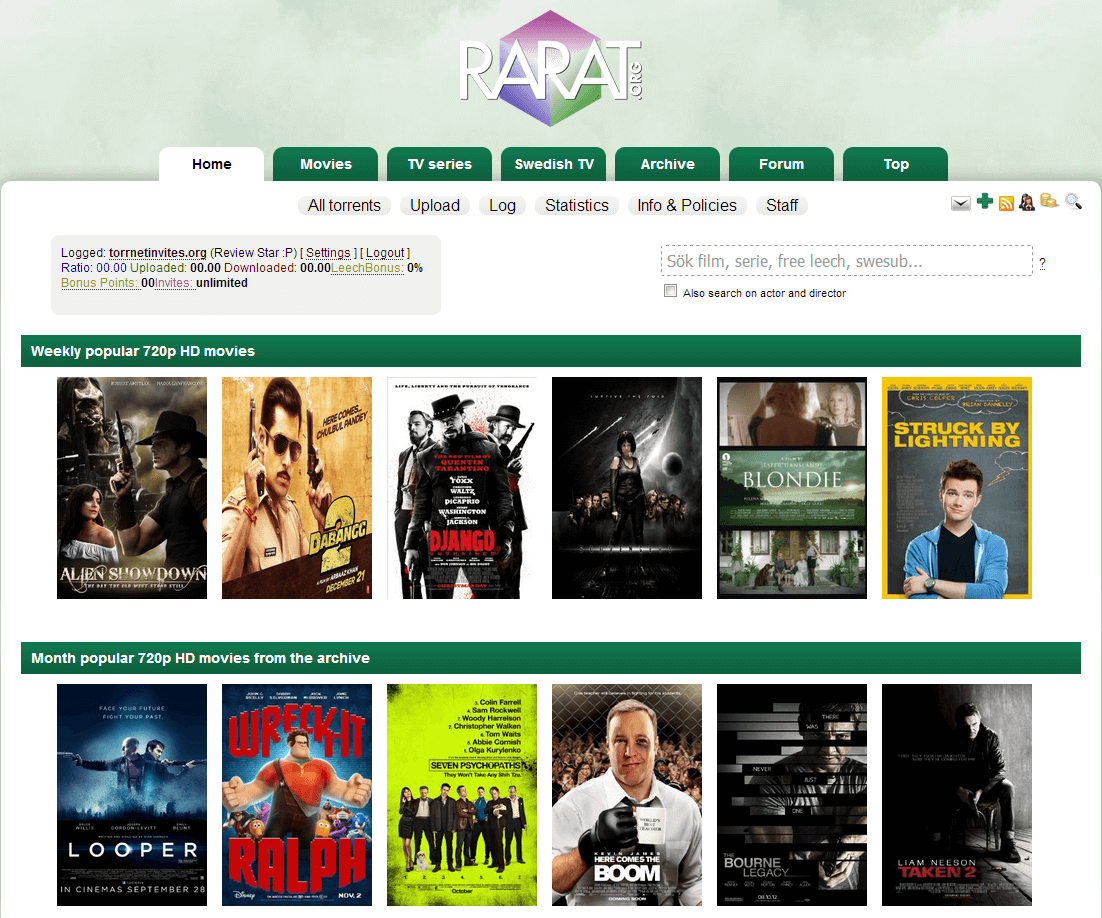View the Statistics page
Viewport: 1102px width, 918px height.
click(577, 205)
